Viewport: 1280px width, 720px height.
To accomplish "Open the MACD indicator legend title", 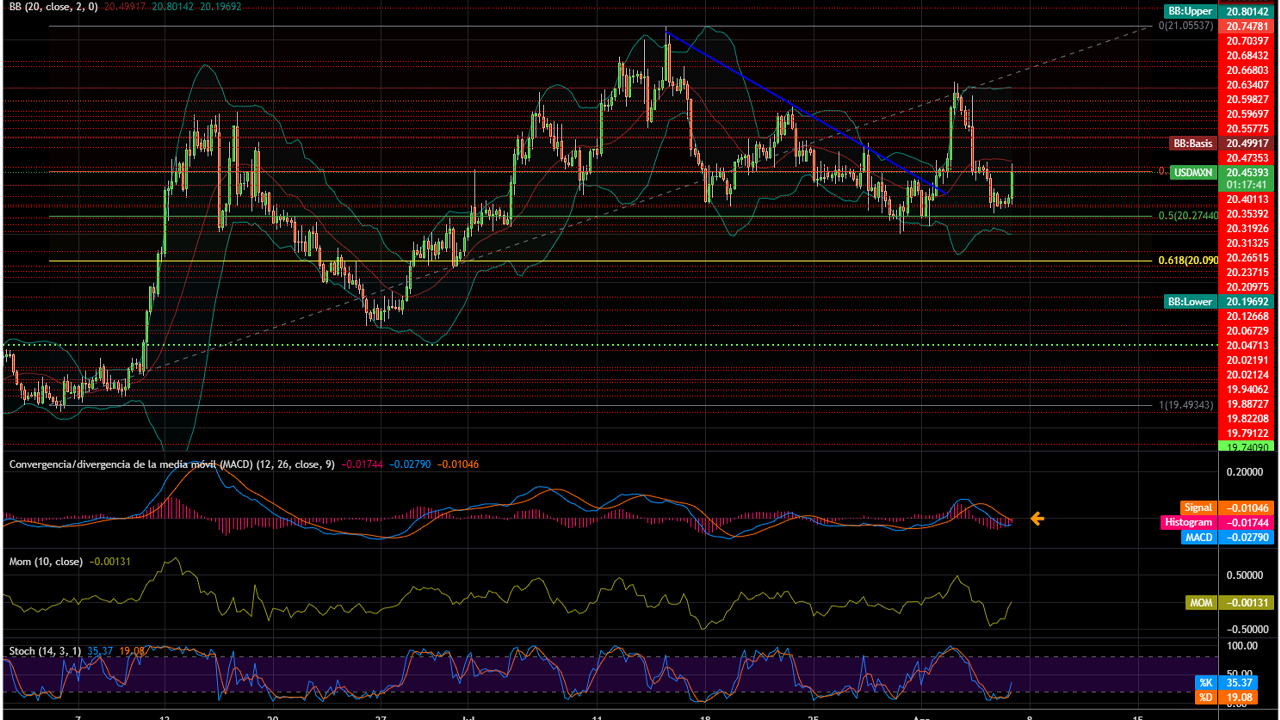I will point(171,464).
